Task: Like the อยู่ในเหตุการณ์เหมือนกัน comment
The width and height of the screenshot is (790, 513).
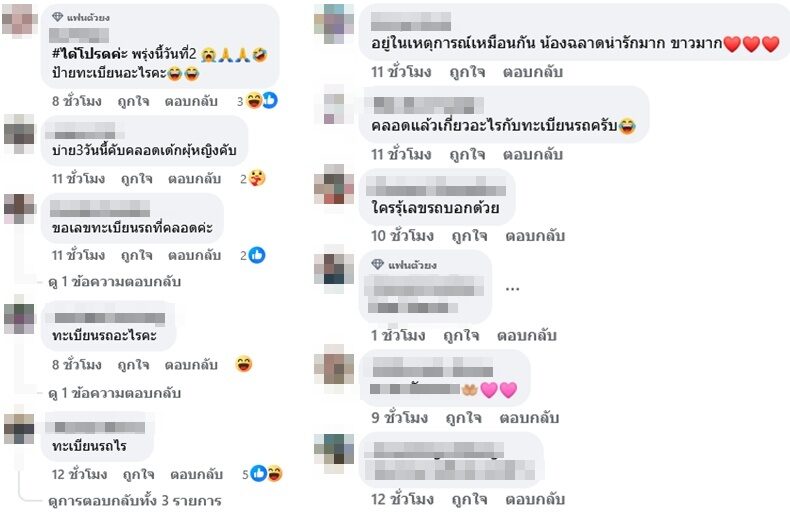Action: click(x=467, y=72)
